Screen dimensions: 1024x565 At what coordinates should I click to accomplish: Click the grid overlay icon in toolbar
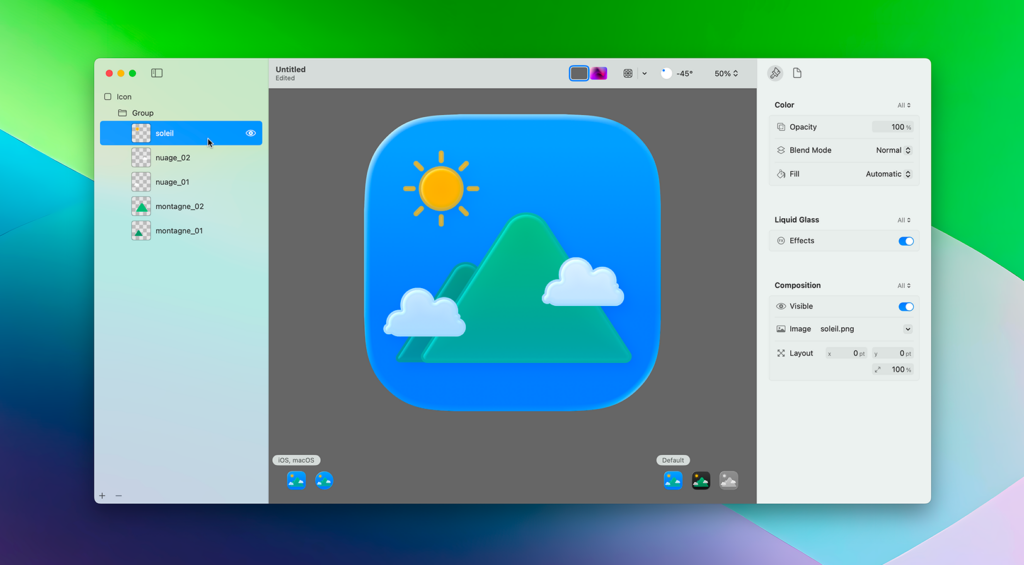(628, 73)
